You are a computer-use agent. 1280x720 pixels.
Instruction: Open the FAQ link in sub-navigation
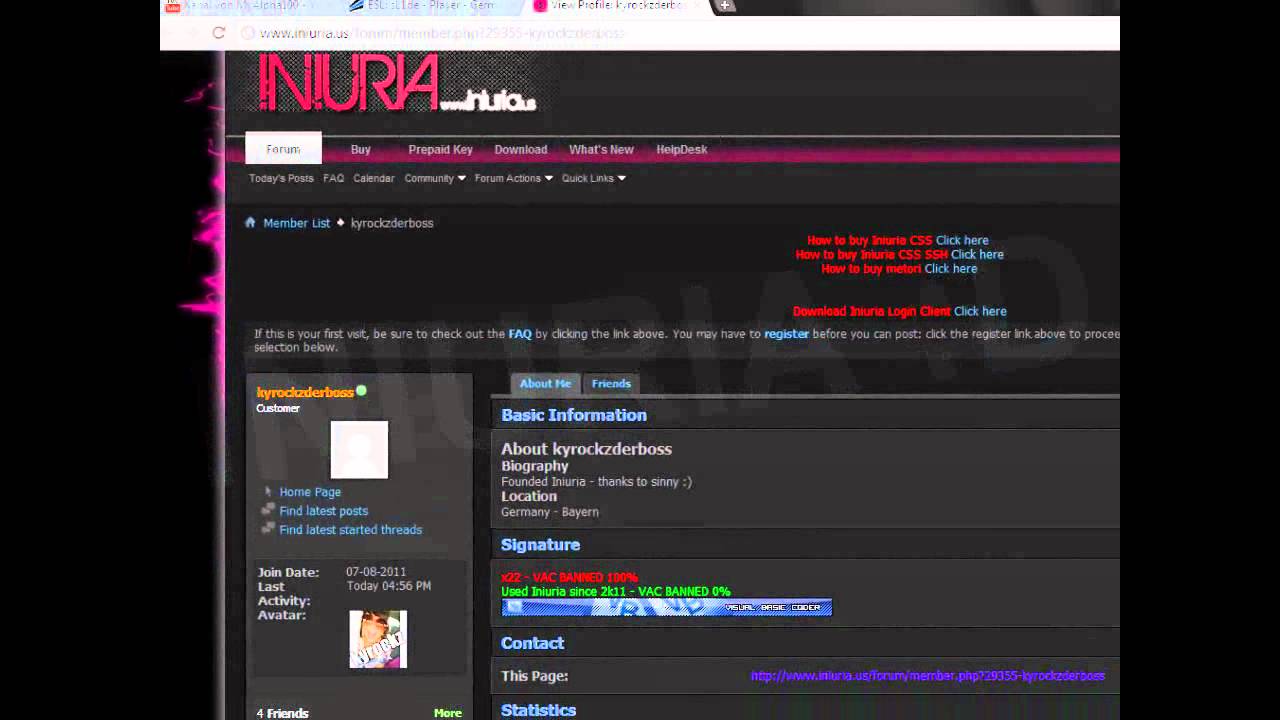point(333,178)
